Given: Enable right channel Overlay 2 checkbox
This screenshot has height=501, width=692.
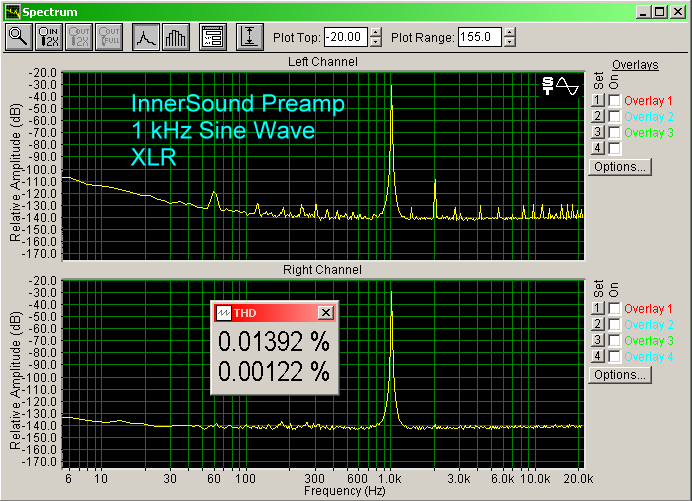Looking at the screenshot, I should pos(614,324).
